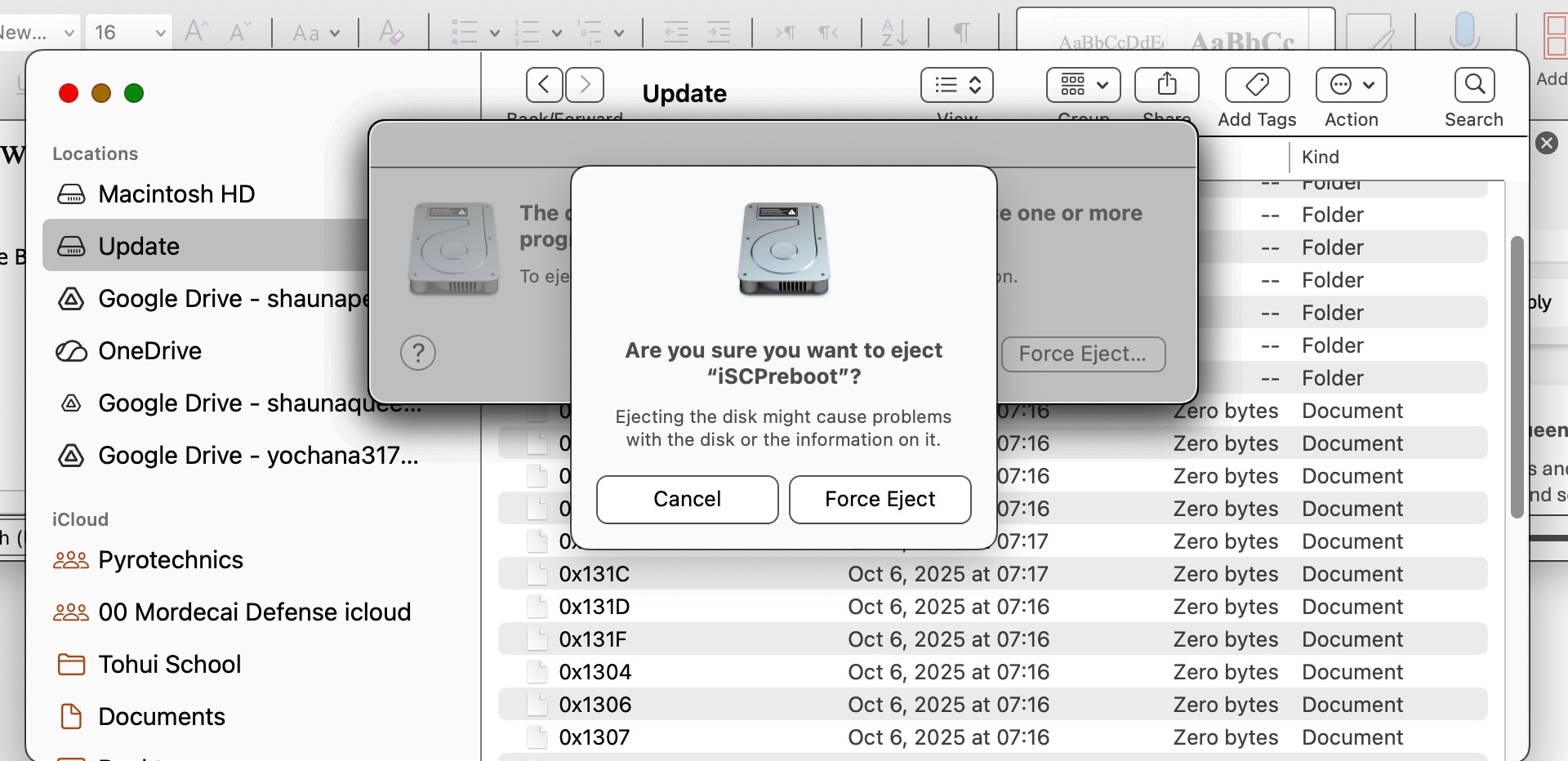The width and height of the screenshot is (1568, 761).
Task: Click Force Eject in the confirmation dialog
Action: coord(880,499)
